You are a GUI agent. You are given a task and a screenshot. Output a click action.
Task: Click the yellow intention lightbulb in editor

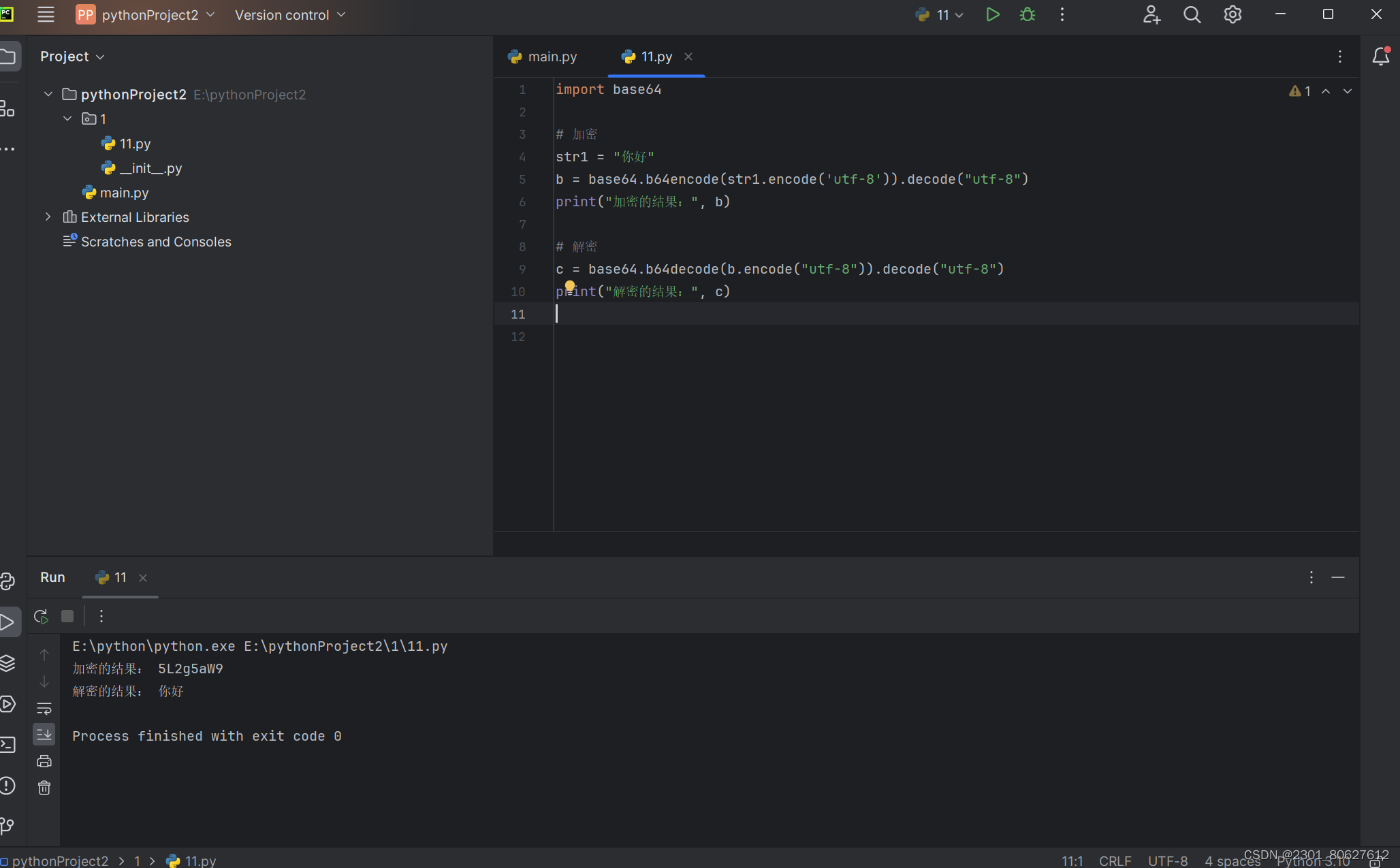click(570, 285)
